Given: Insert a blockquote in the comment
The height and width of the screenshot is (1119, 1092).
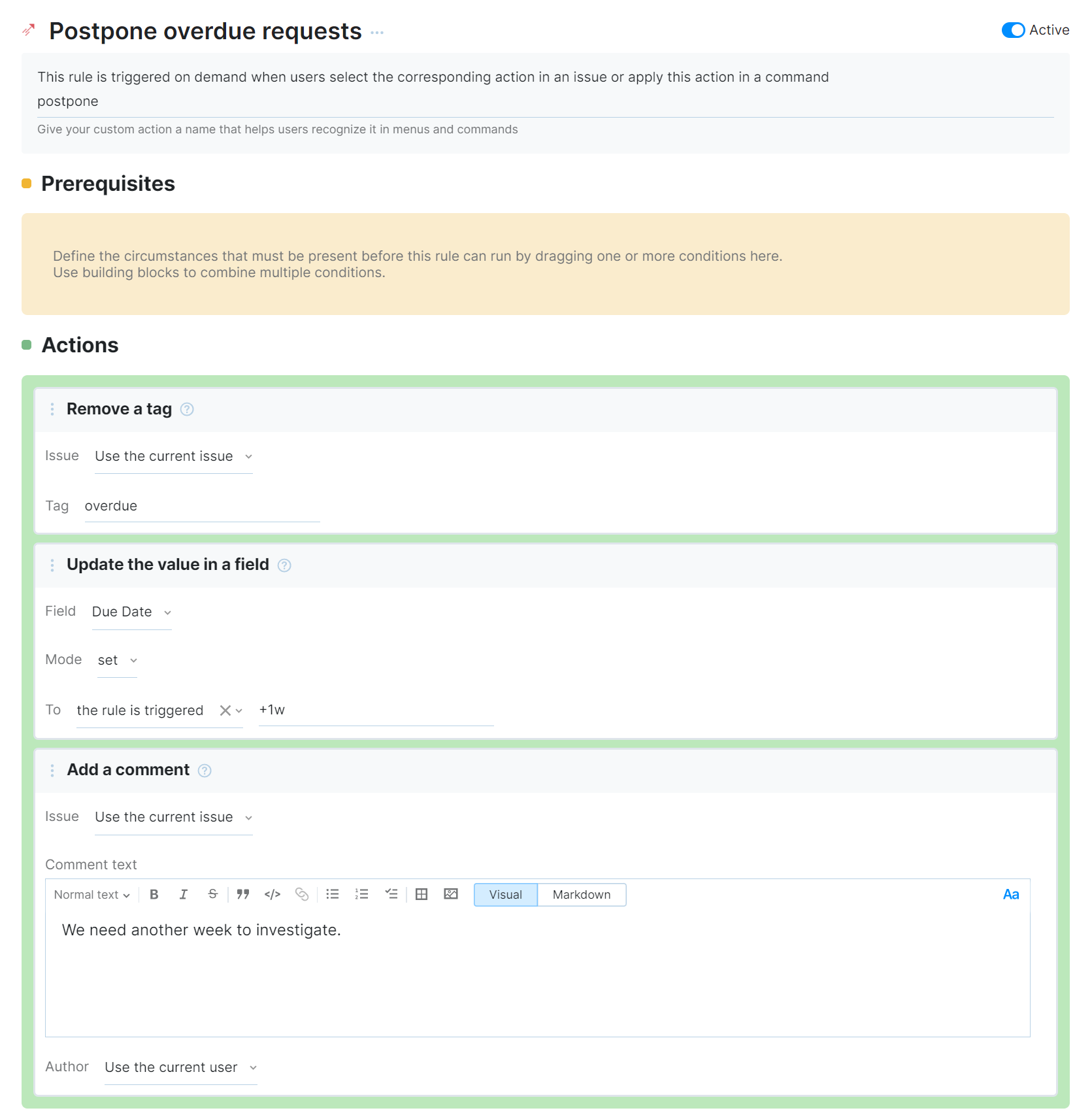Looking at the screenshot, I should point(242,894).
